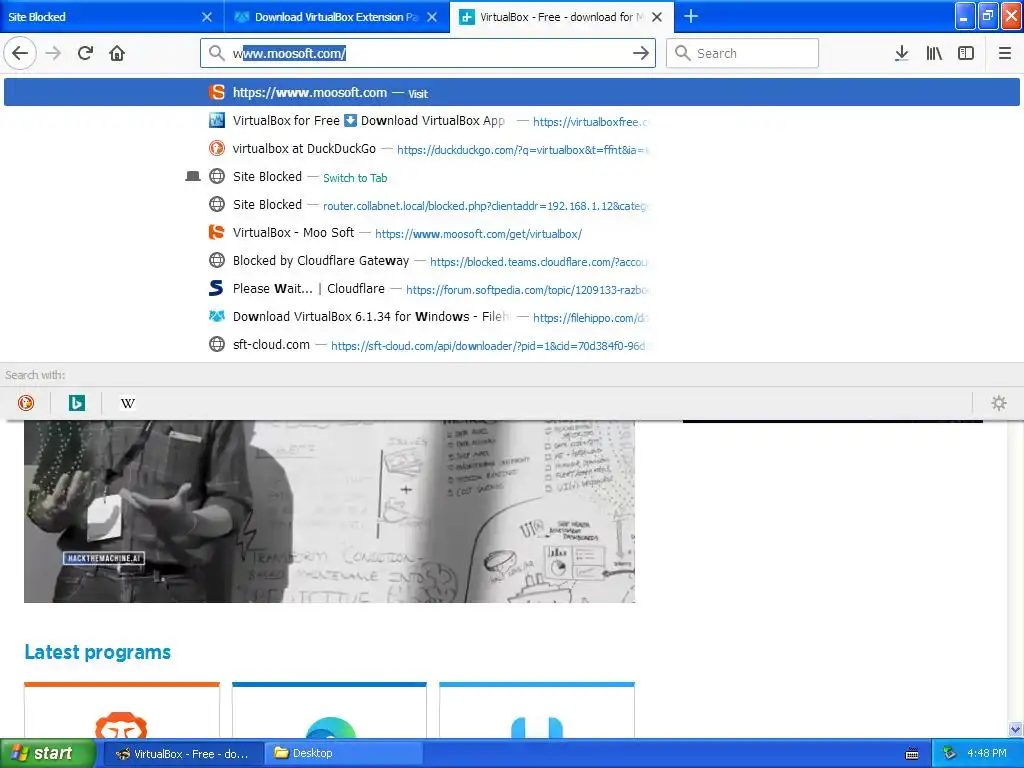The image size is (1024, 768).
Task: Click the go arrow in the address bar
Action: click(641, 53)
